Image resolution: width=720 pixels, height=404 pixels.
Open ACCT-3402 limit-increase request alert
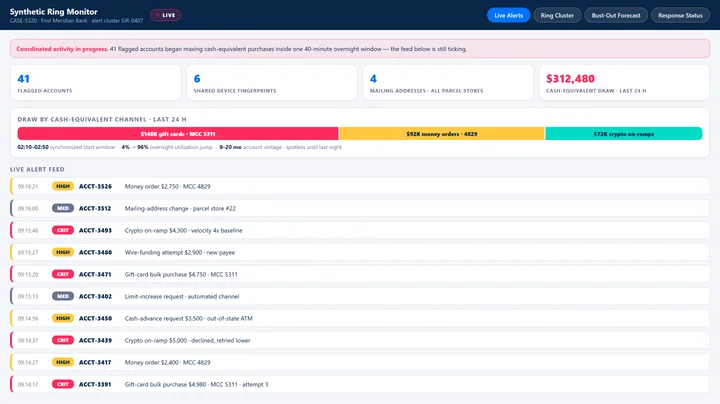pyautogui.click(x=360, y=297)
